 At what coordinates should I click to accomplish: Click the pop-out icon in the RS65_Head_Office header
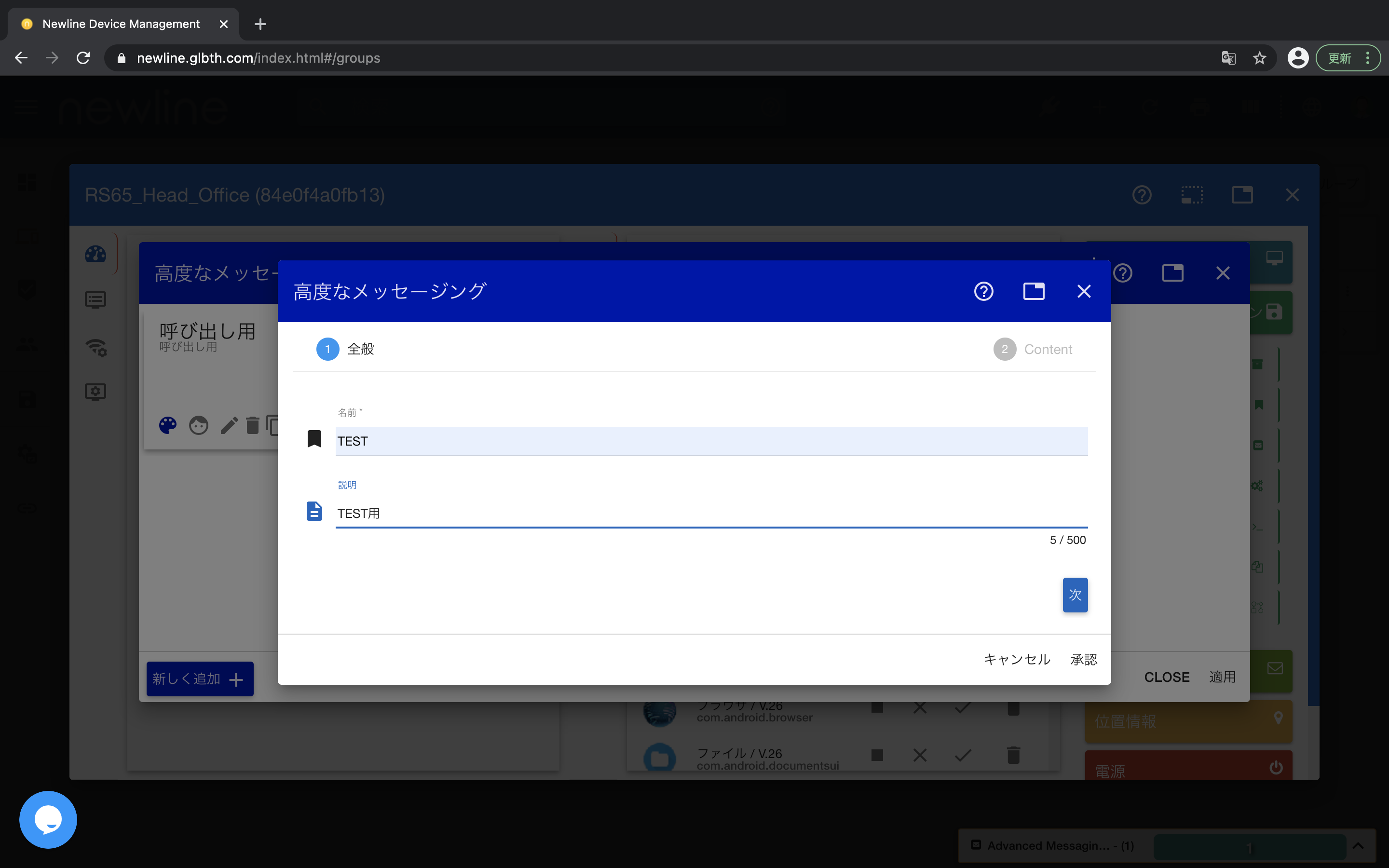1241,195
